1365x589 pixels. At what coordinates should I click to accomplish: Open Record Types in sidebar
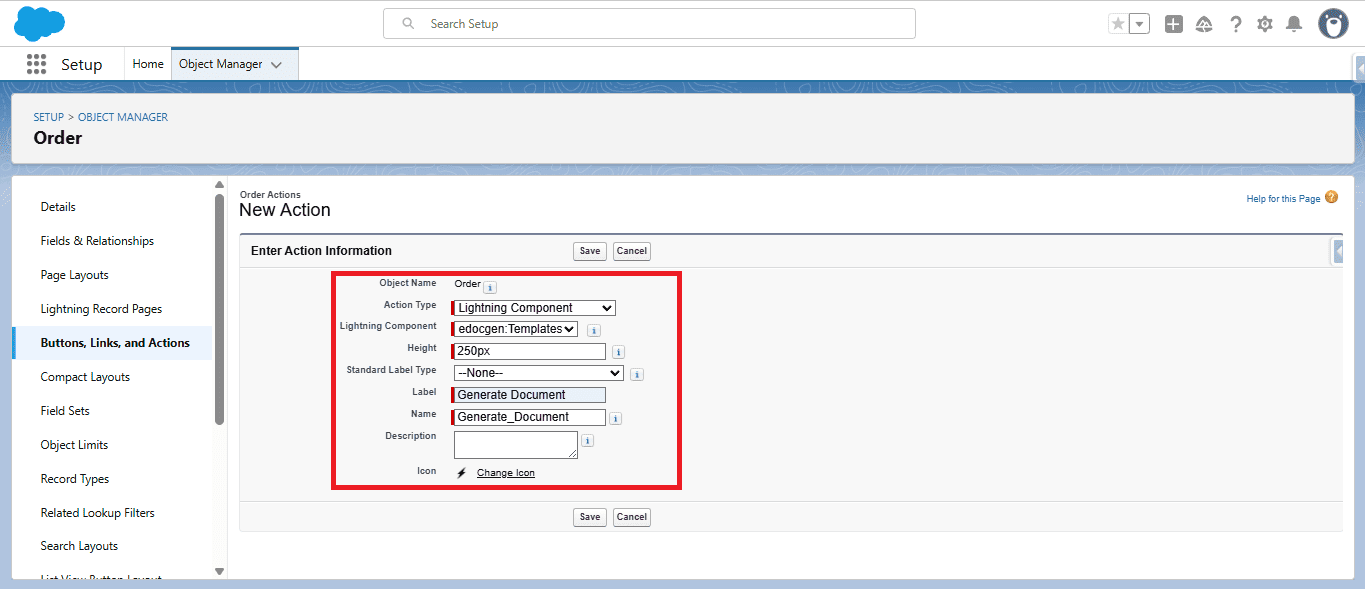75,479
